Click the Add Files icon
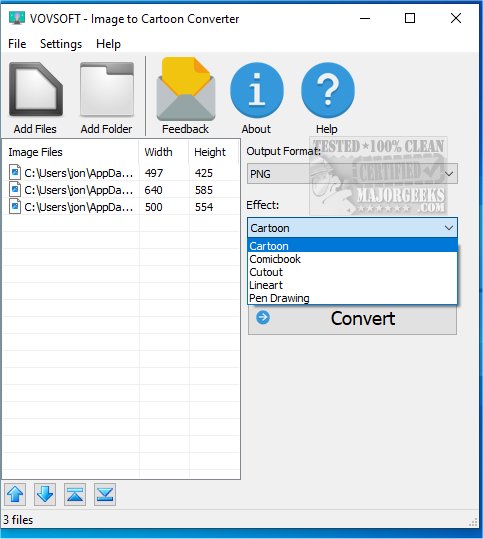The image size is (483, 539). [35, 89]
